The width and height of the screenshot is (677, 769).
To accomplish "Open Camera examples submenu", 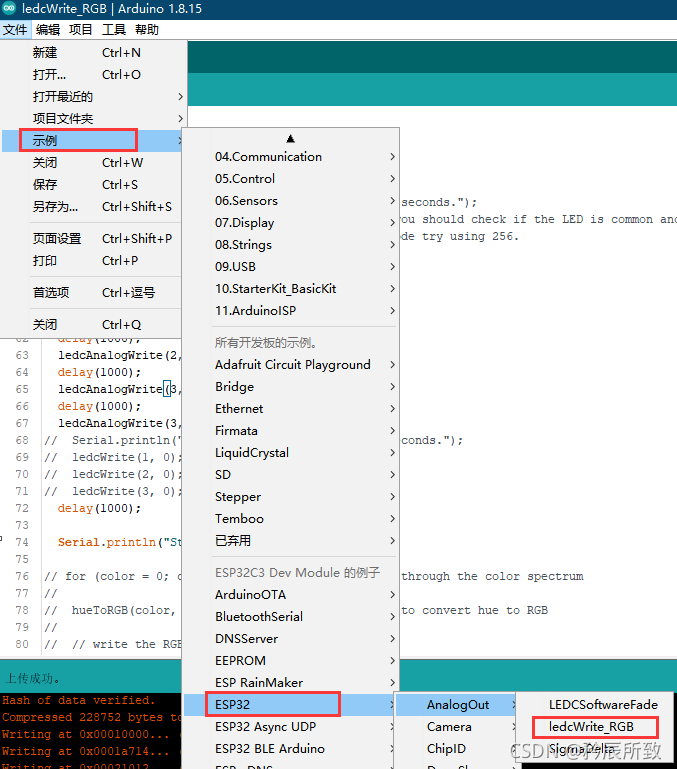I will pyautogui.click(x=456, y=727).
